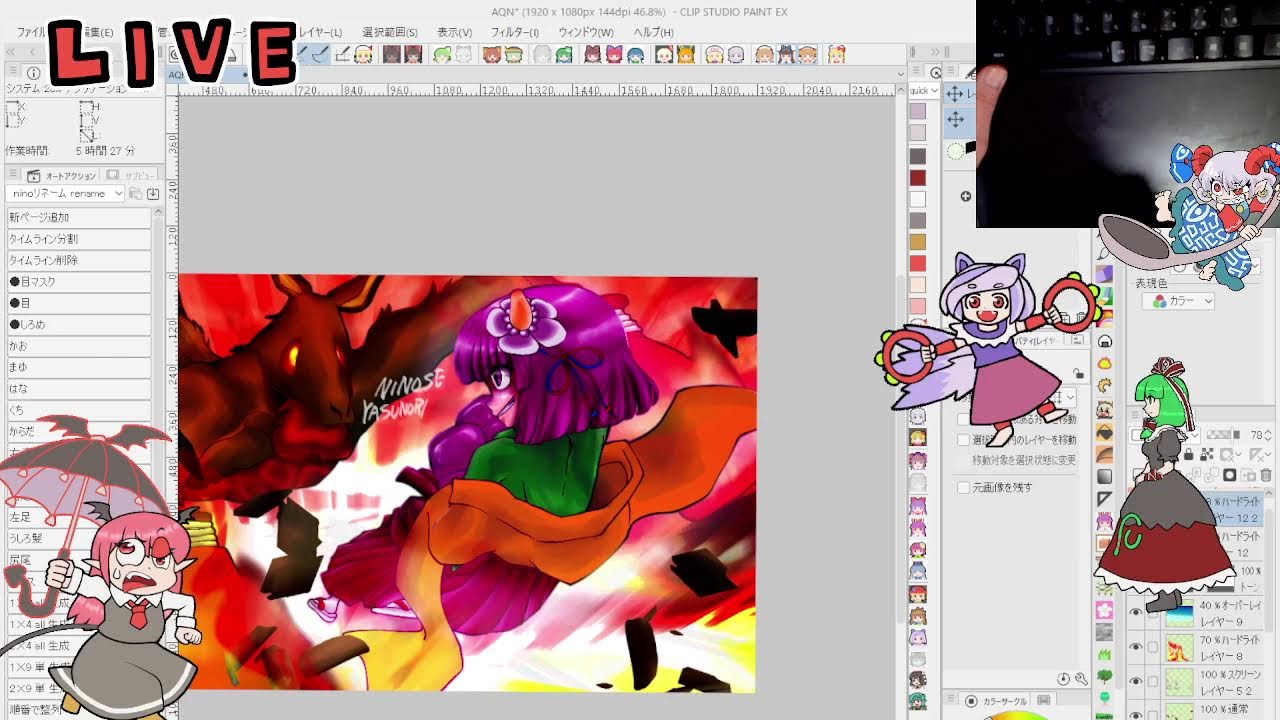The width and height of the screenshot is (1280, 720).
Task: Pick the lavender swatch at the top of the palette strip
Action: [918, 112]
